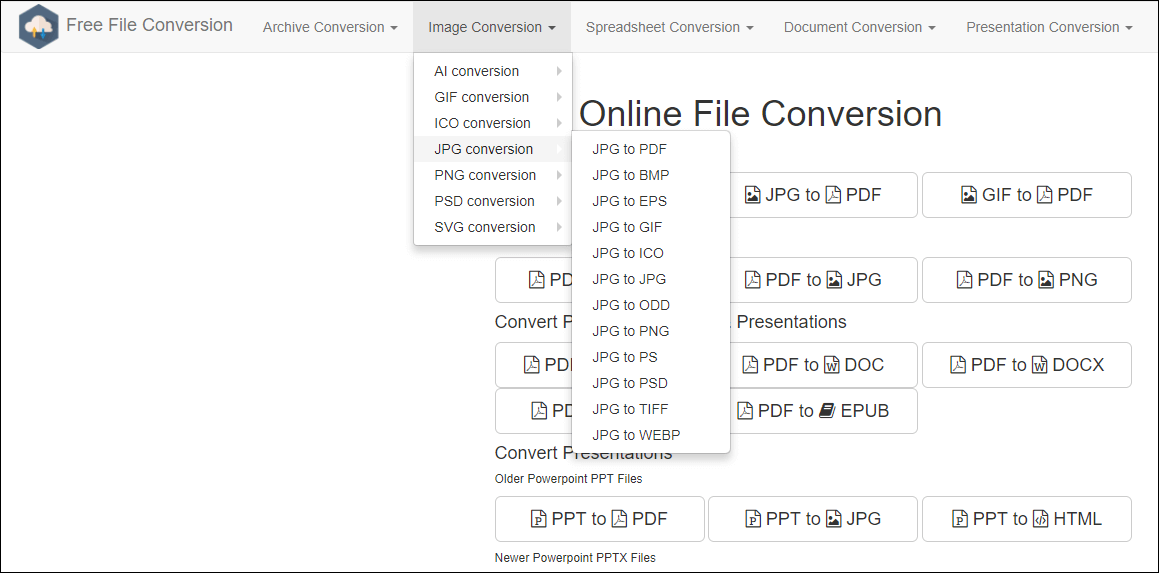Click the book icon in PDF to EPUB button

point(827,411)
